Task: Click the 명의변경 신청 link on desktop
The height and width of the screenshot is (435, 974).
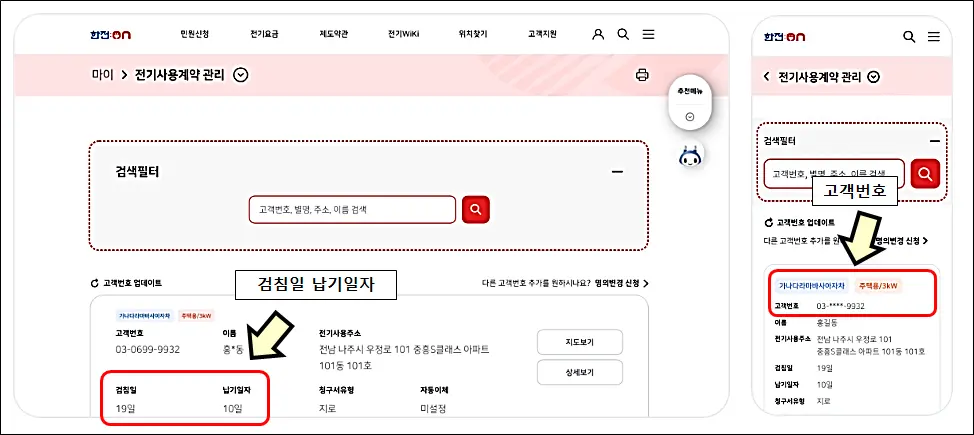Action: [622, 283]
